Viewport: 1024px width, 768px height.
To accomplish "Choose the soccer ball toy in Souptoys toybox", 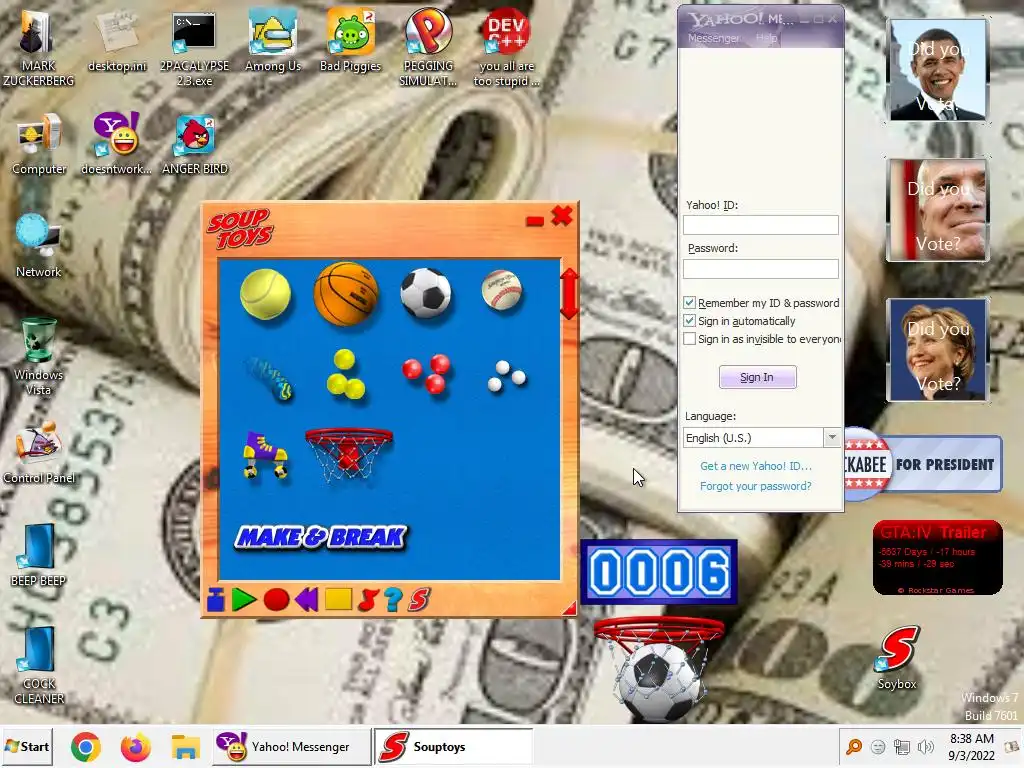I will tap(426, 293).
